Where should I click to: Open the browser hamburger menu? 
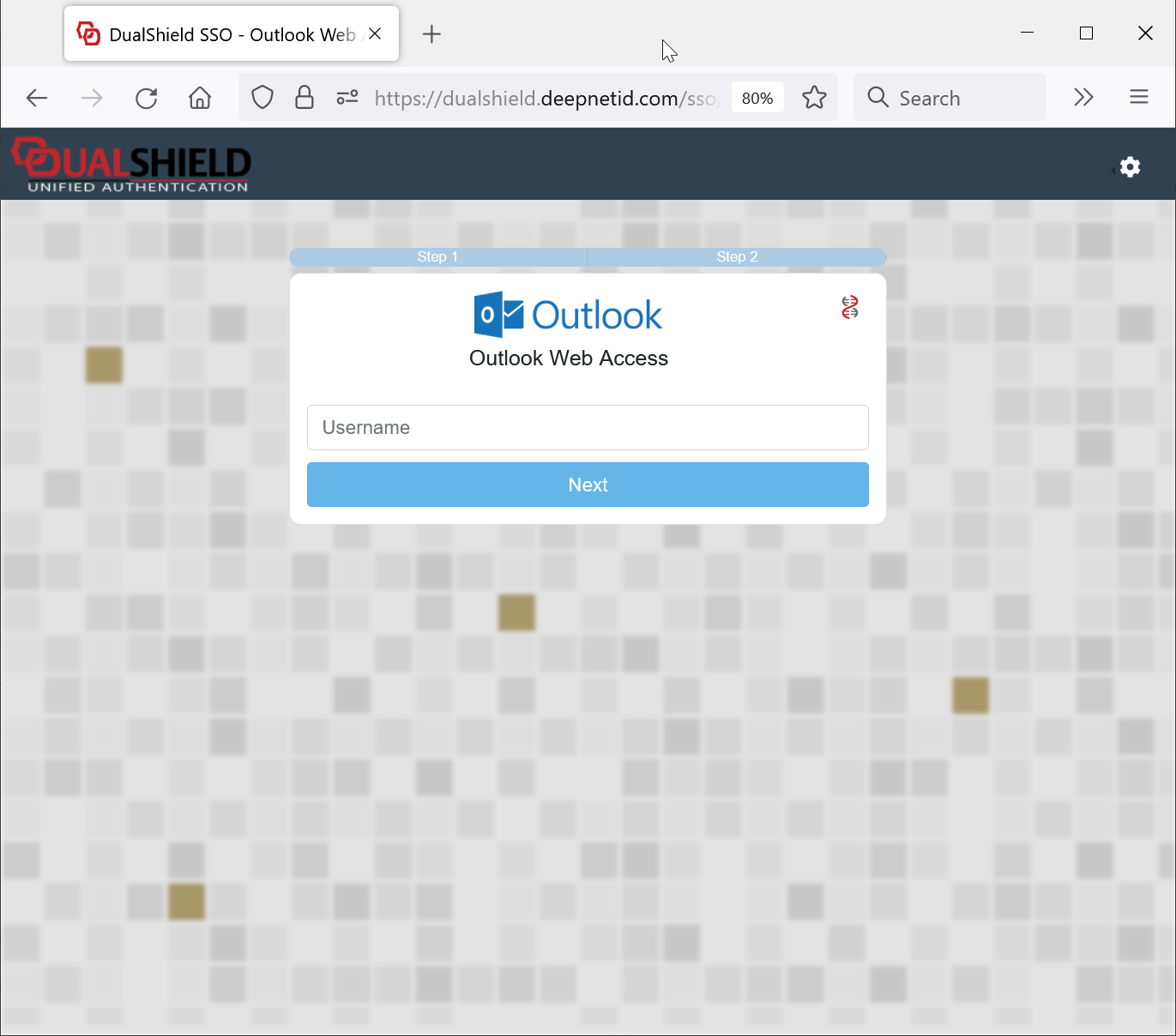1138,98
